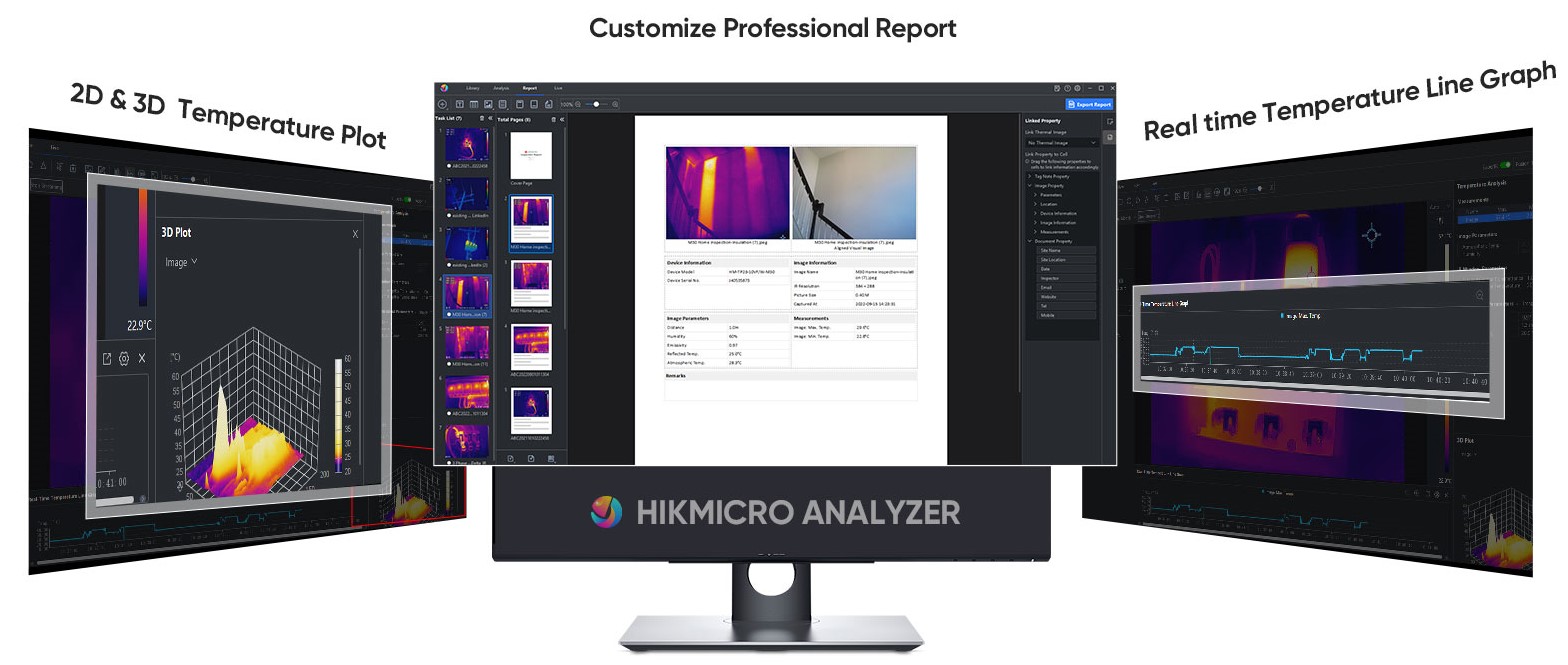Expand the Location tree node
Image resolution: width=1568 pixels, height=665 pixels.
(1036, 204)
